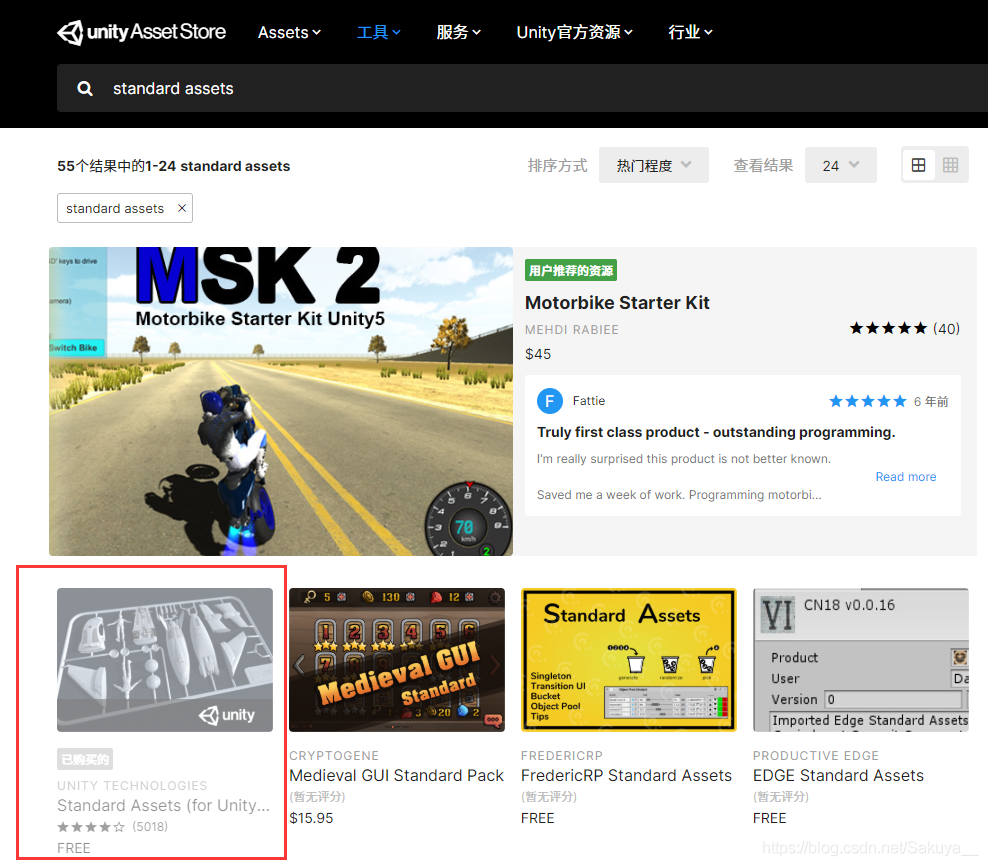Screen dimensions: 988x866
Task: Open the 24 results-per-page dropdown
Action: click(x=841, y=165)
